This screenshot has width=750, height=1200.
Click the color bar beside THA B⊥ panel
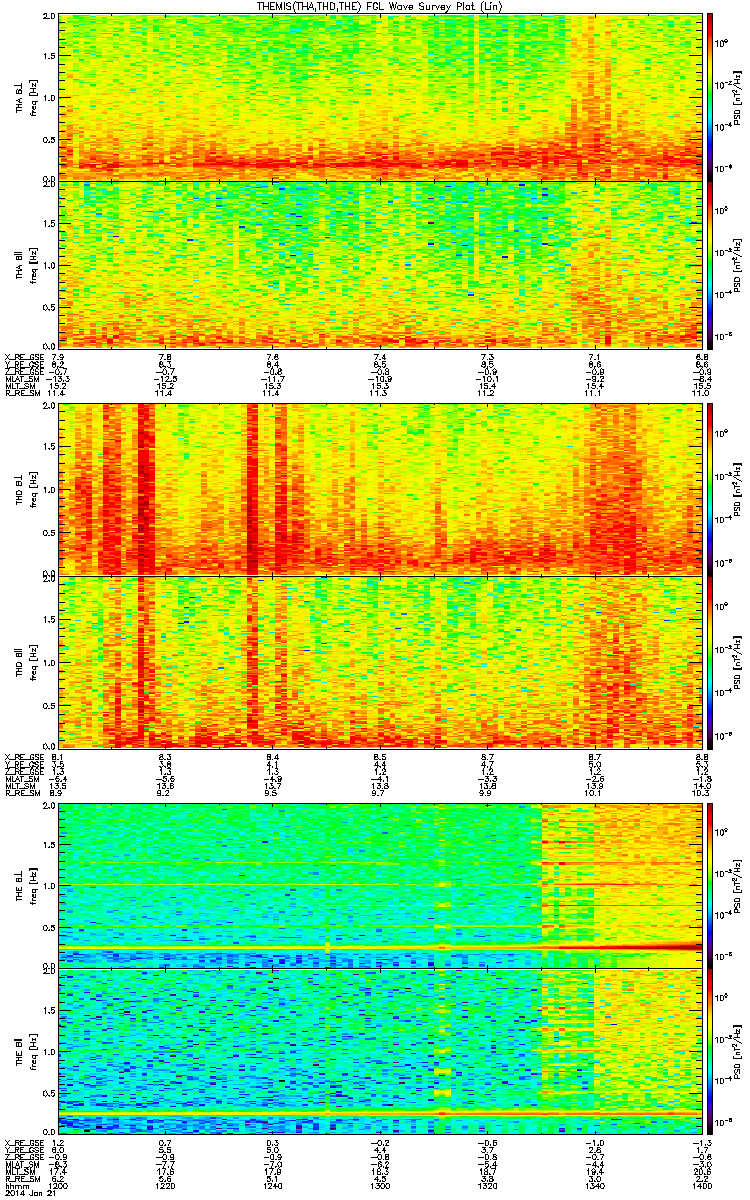[x=711, y=97]
